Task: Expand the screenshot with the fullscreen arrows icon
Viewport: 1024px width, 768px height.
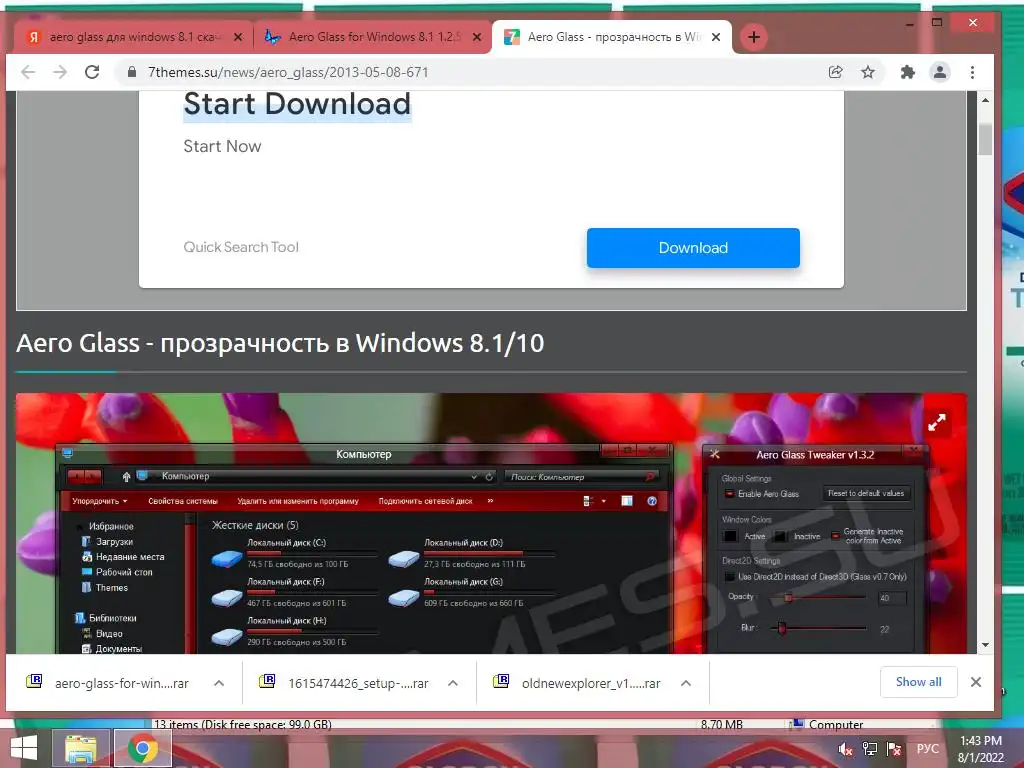Action: click(936, 423)
